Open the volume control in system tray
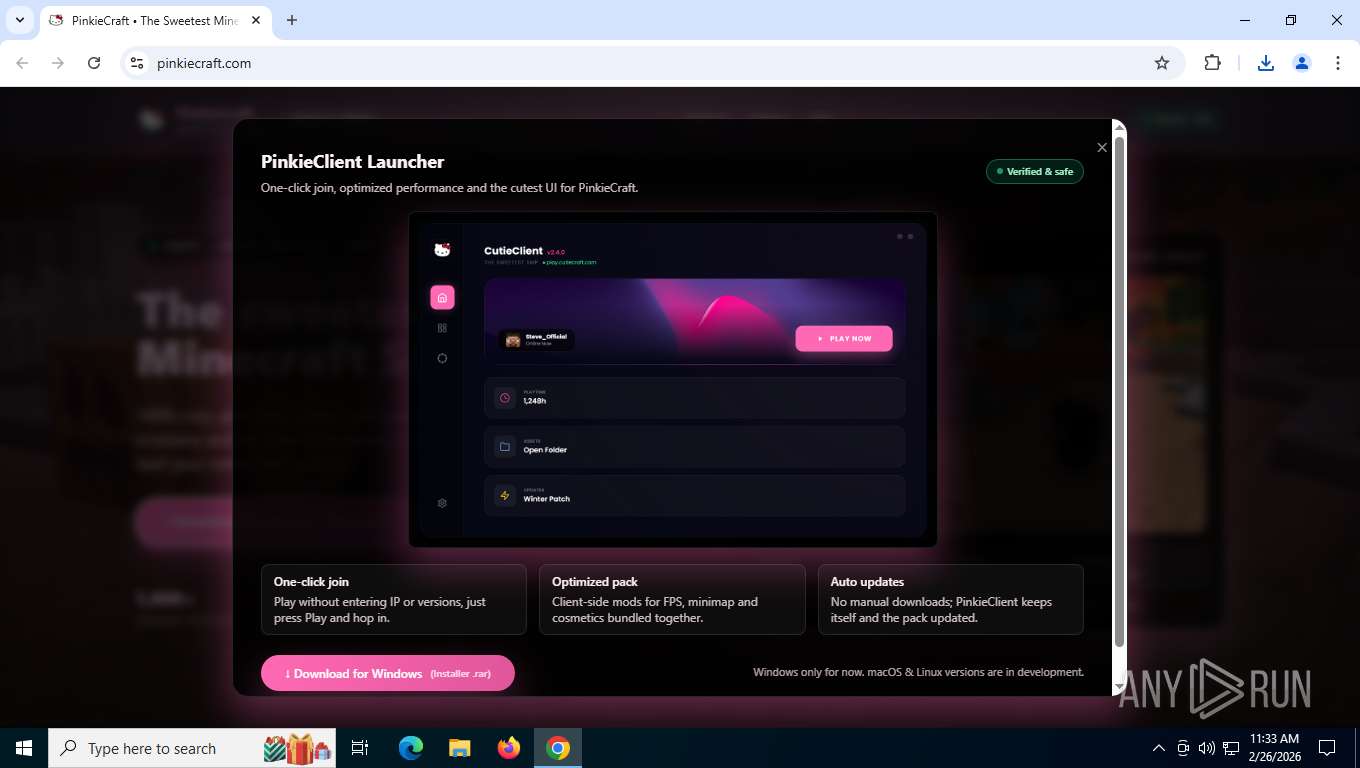The height and width of the screenshot is (768, 1360). [1207, 748]
